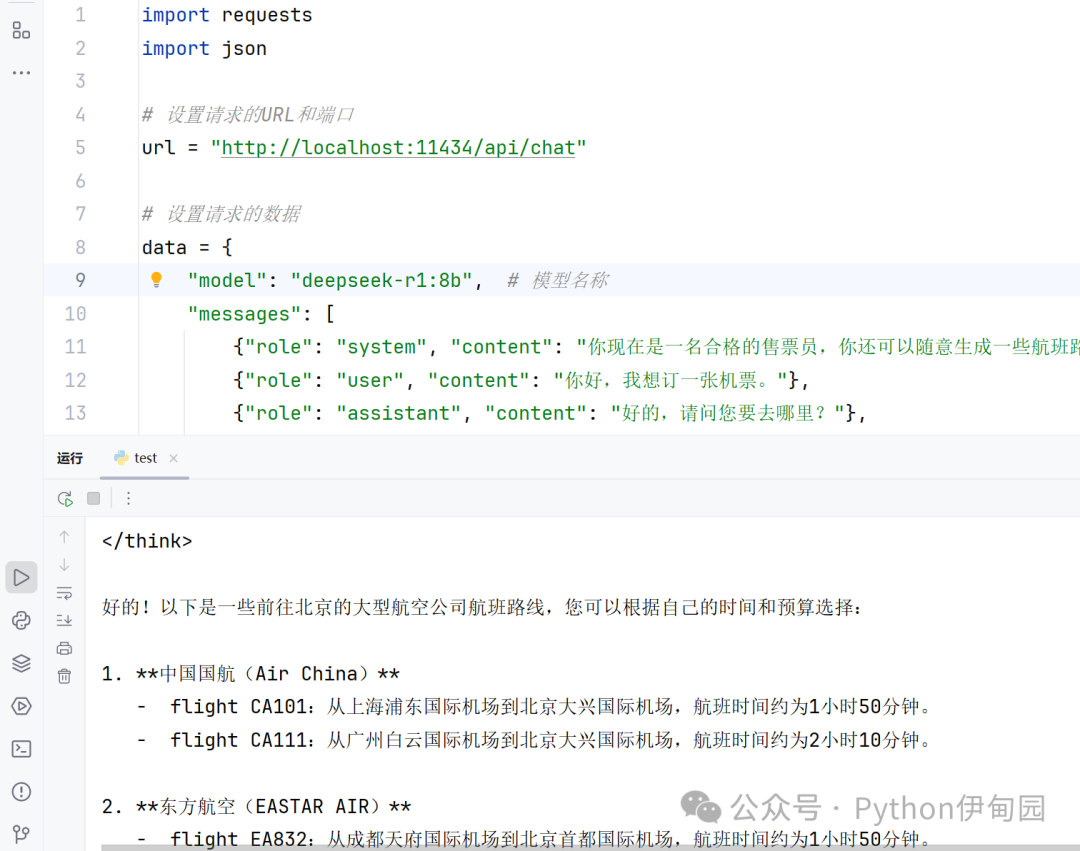
Task: Open the Problems tool window
Action: click(21, 792)
